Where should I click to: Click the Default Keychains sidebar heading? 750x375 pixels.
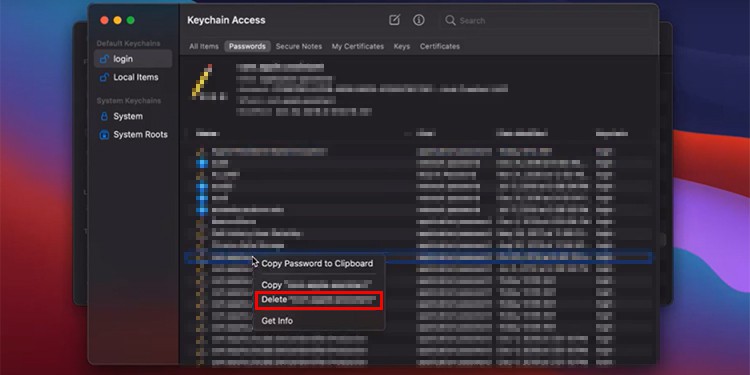(128, 44)
